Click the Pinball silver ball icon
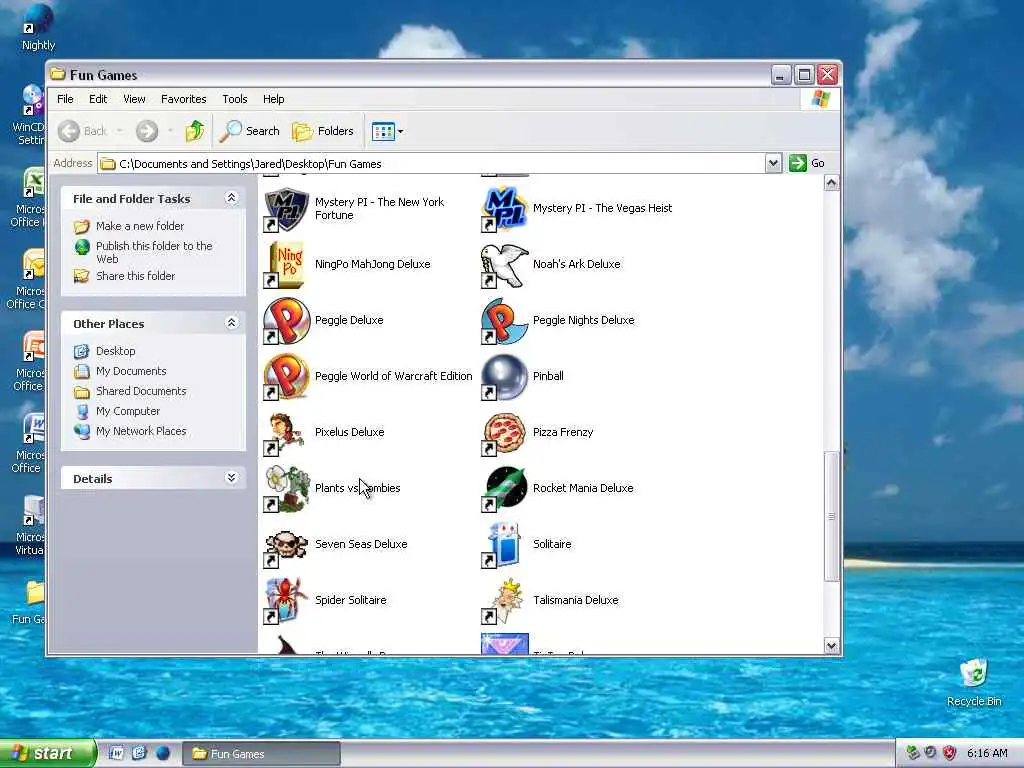The height and width of the screenshot is (768, 1024). tap(504, 377)
